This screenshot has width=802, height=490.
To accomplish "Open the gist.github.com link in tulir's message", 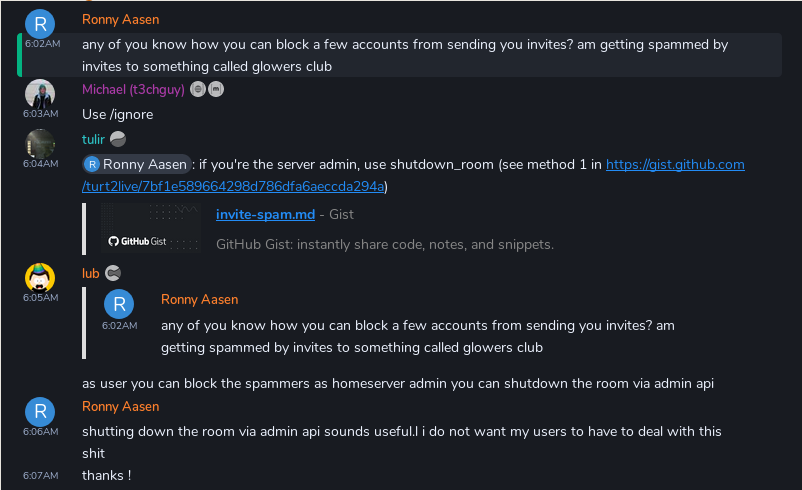I will [675, 165].
